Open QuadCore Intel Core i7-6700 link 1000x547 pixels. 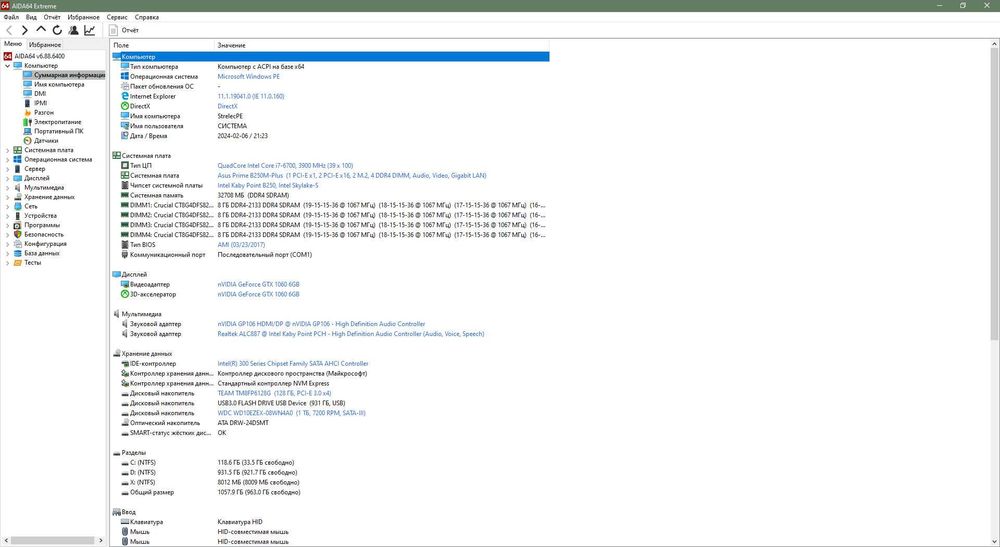coord(285,166)
